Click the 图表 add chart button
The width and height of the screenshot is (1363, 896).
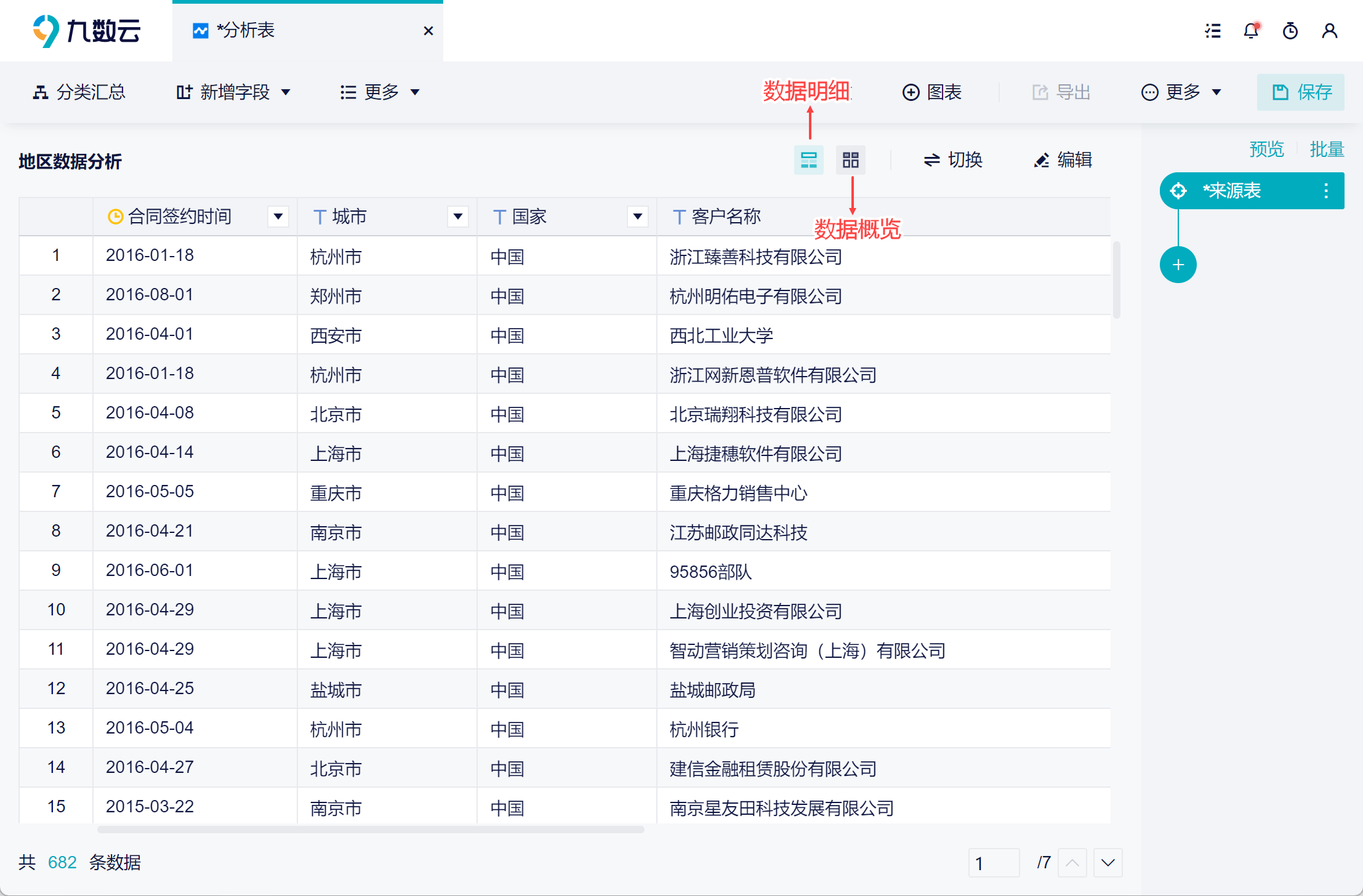[x=932, y=92]
